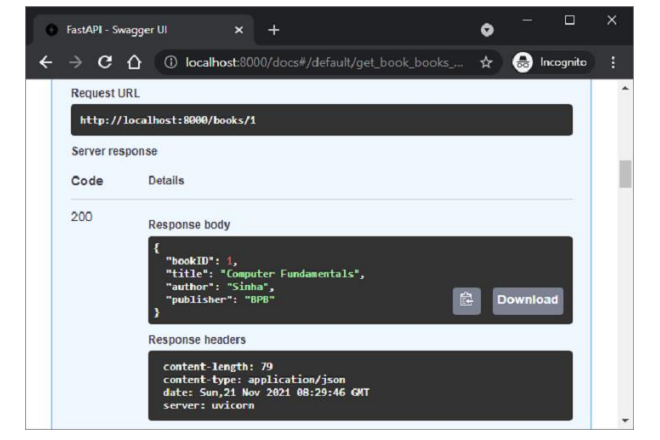Click the Response headers code block
This screenshot has height=440, width=660.
point(360,385)
